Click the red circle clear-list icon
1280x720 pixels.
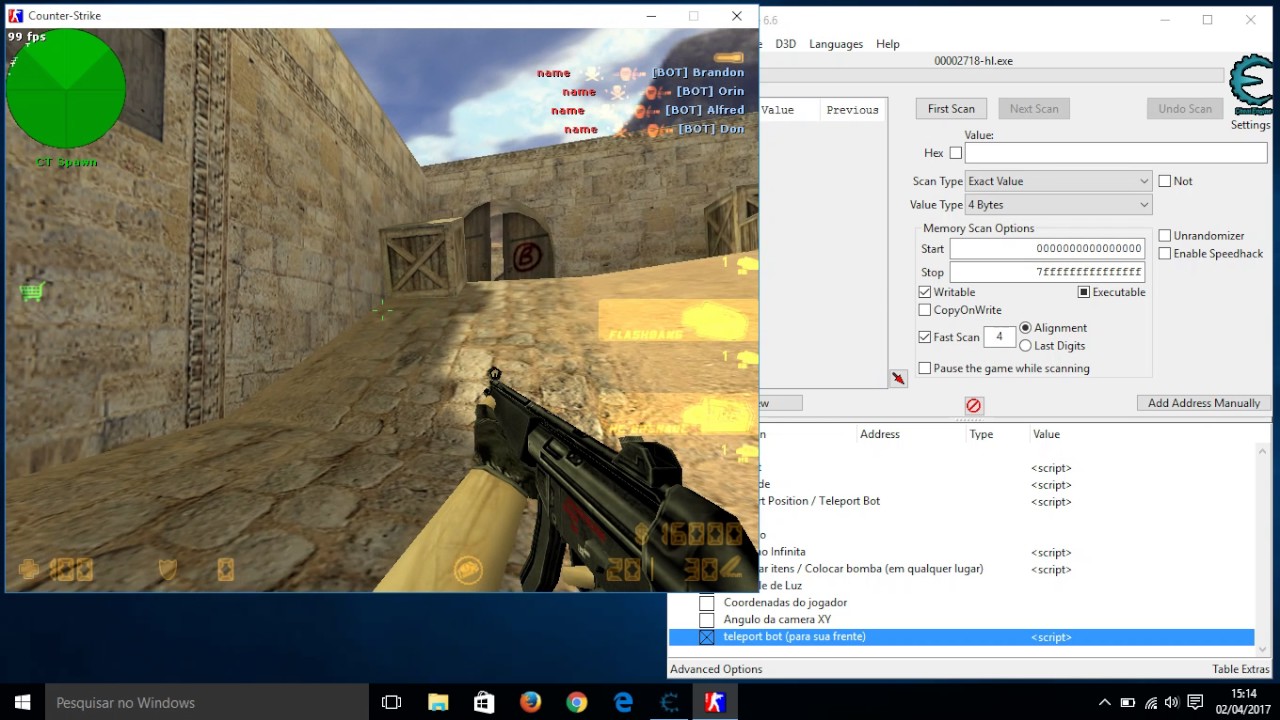(973, 405)
